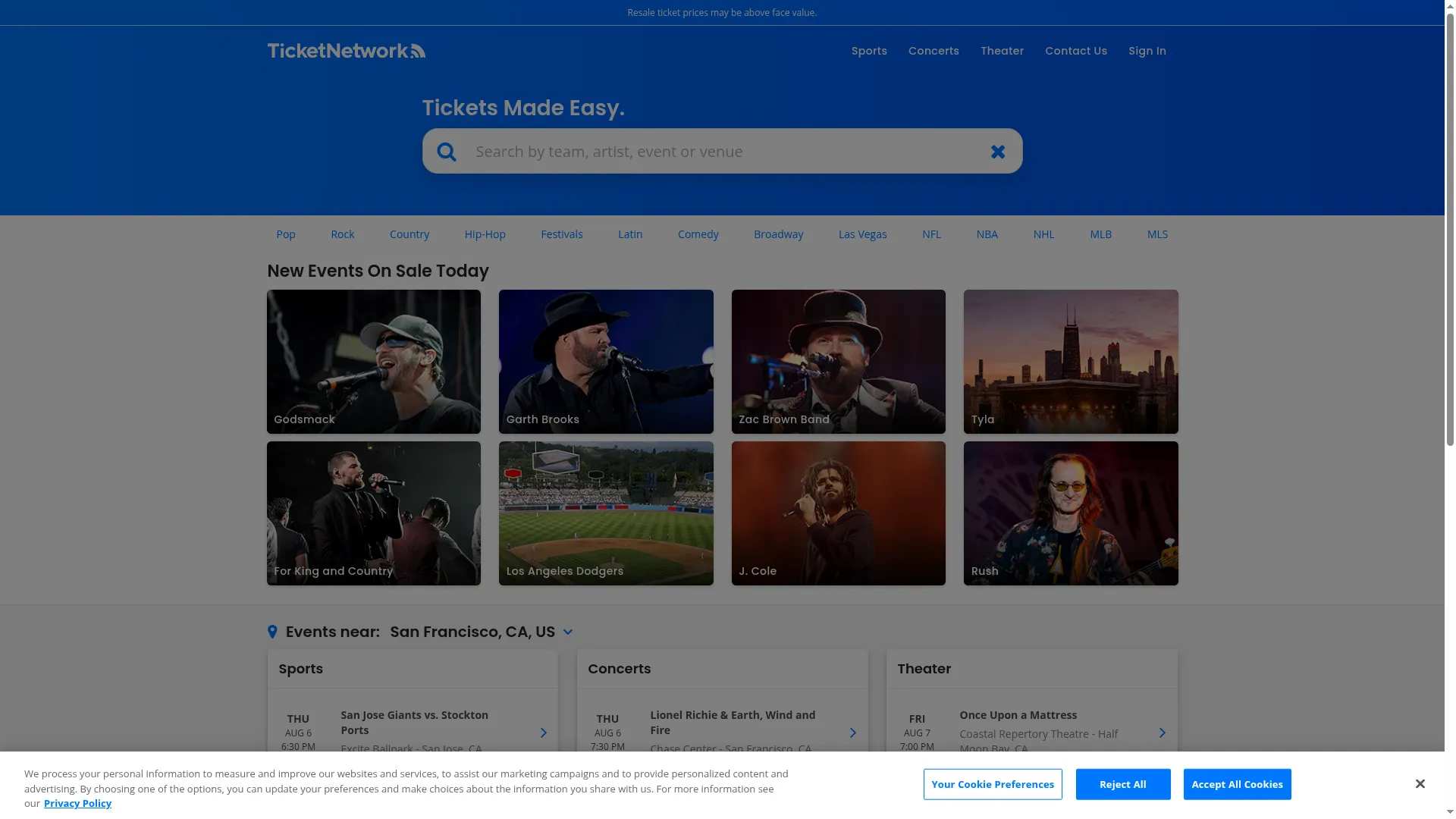Select Comedy category

[698, 234]
